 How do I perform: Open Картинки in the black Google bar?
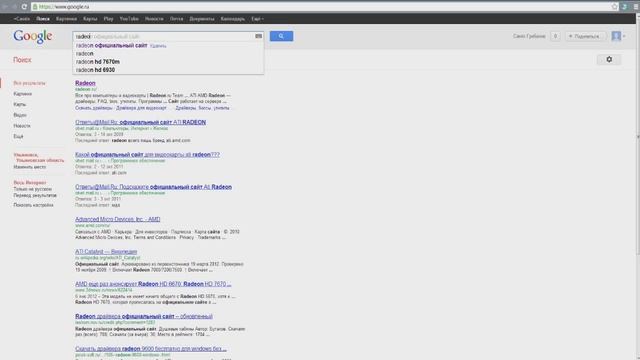click(66, 19)
